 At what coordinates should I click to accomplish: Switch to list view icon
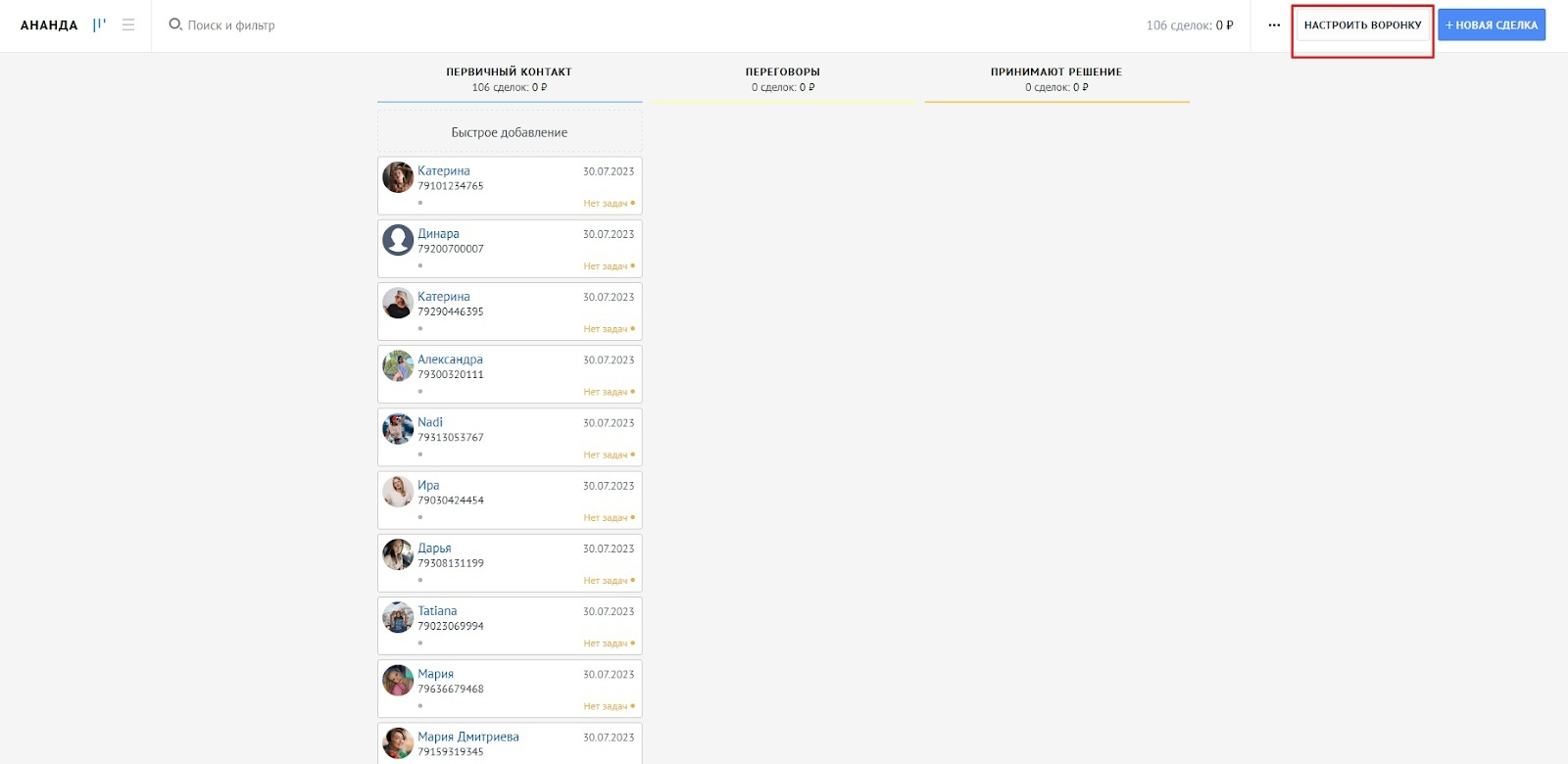[x=128, y=25]
